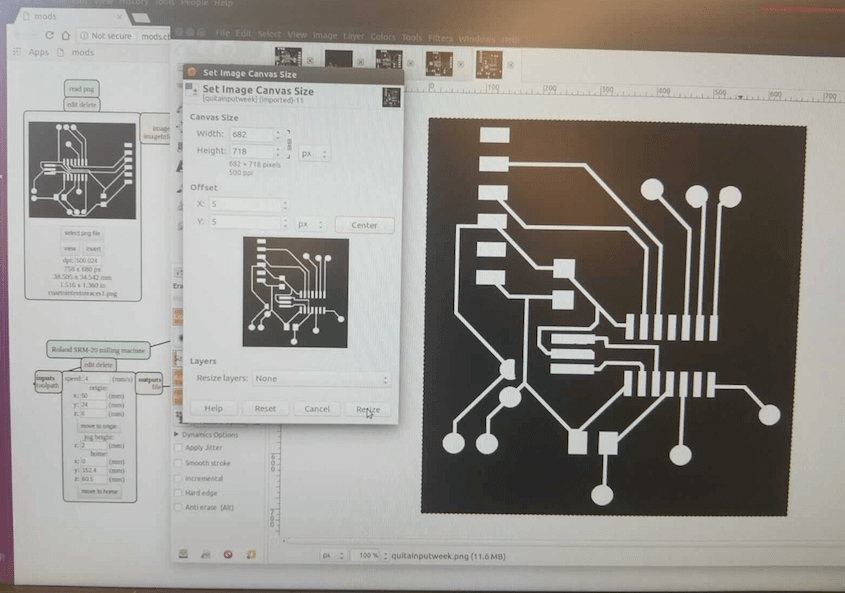The image size is (845, 593).
Task: Click the PCB preview image in mods
Action: click(82, 170)
